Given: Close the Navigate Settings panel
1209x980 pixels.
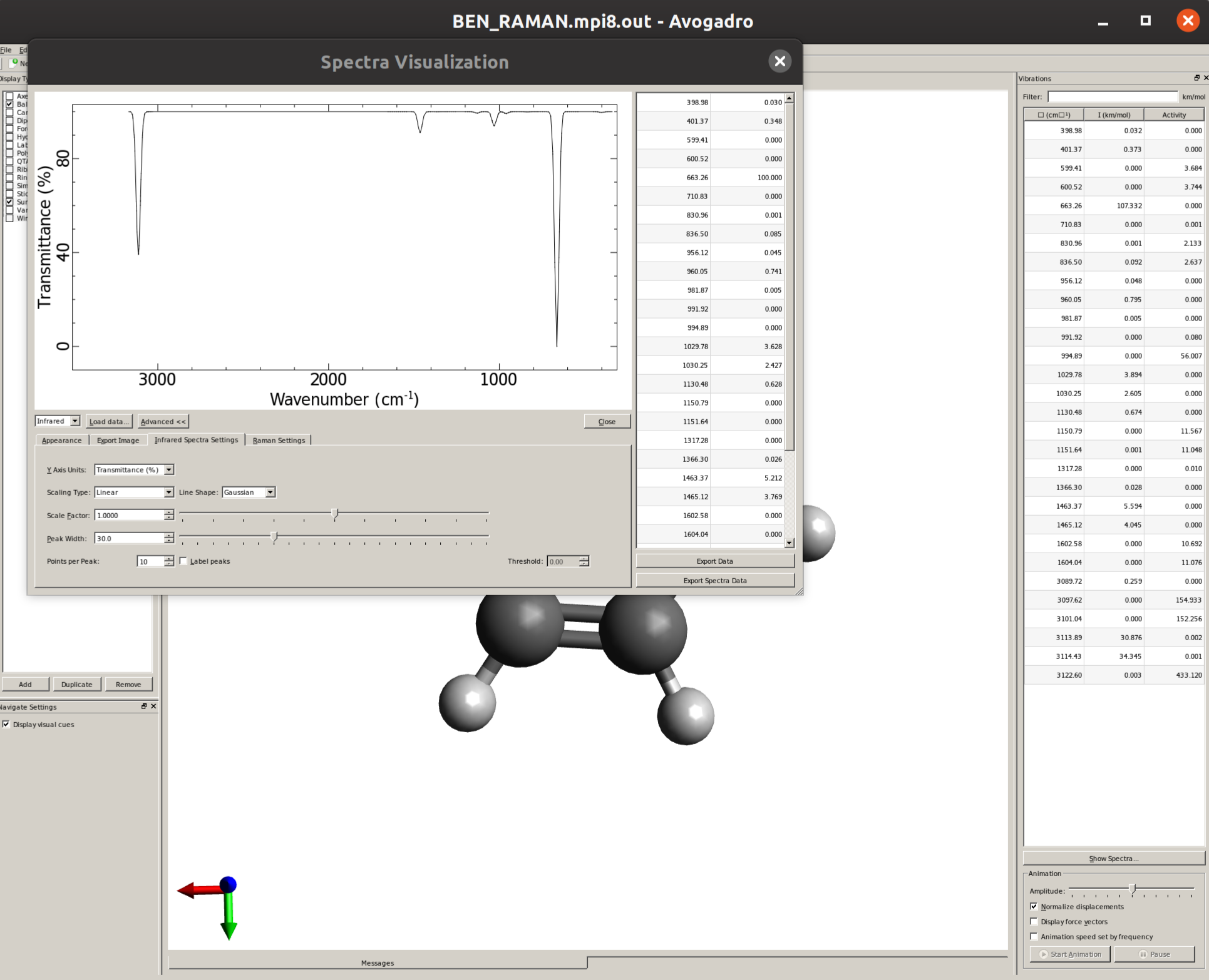Looking at the screenshot, I should [x=153, y=706].
